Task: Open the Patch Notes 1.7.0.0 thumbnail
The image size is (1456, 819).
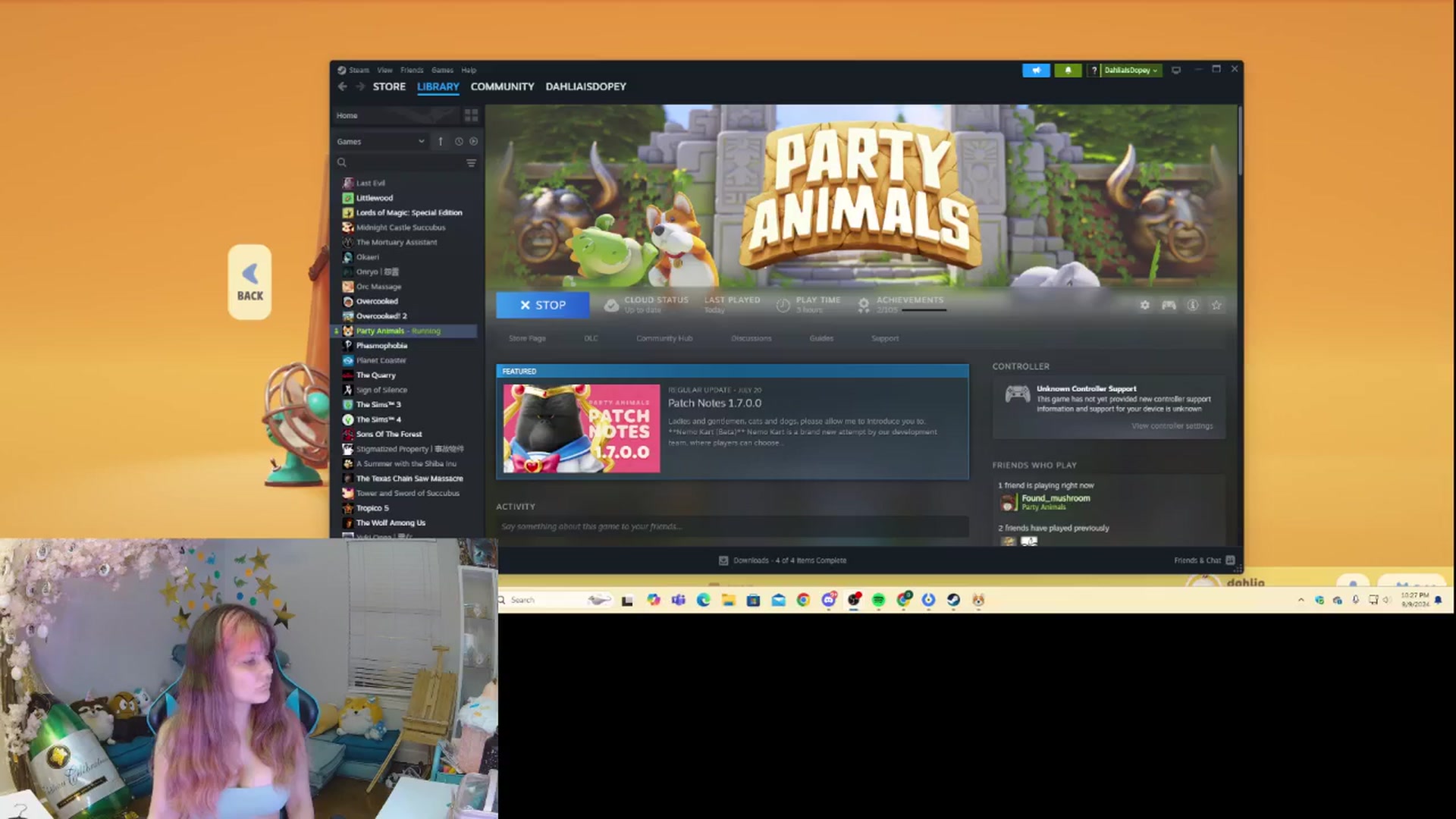Action: 582,428
